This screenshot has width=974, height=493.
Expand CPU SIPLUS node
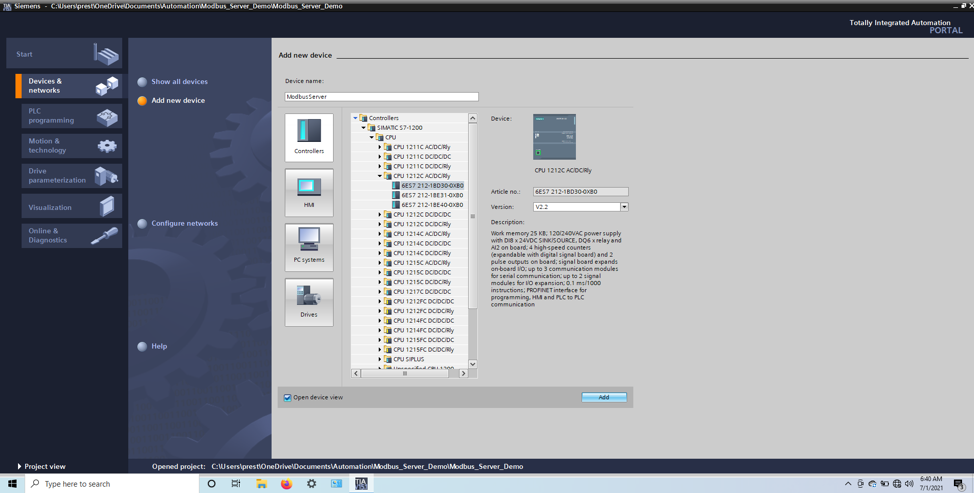(380, 359)
